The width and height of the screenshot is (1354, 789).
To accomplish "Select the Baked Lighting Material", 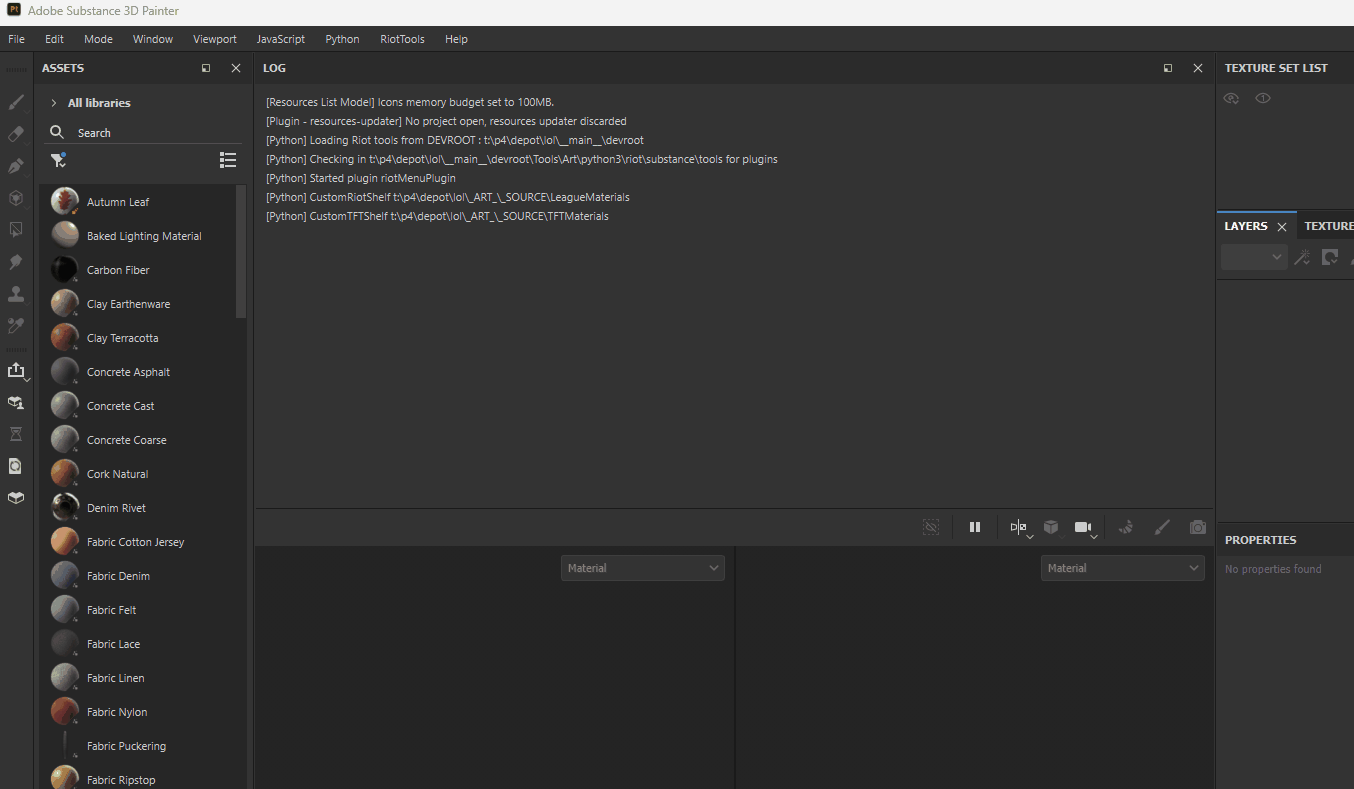I will [138, 235].
